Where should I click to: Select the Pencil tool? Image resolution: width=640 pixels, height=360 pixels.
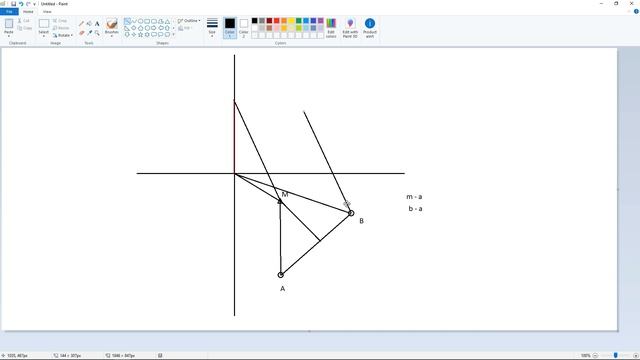click(81, 24)
